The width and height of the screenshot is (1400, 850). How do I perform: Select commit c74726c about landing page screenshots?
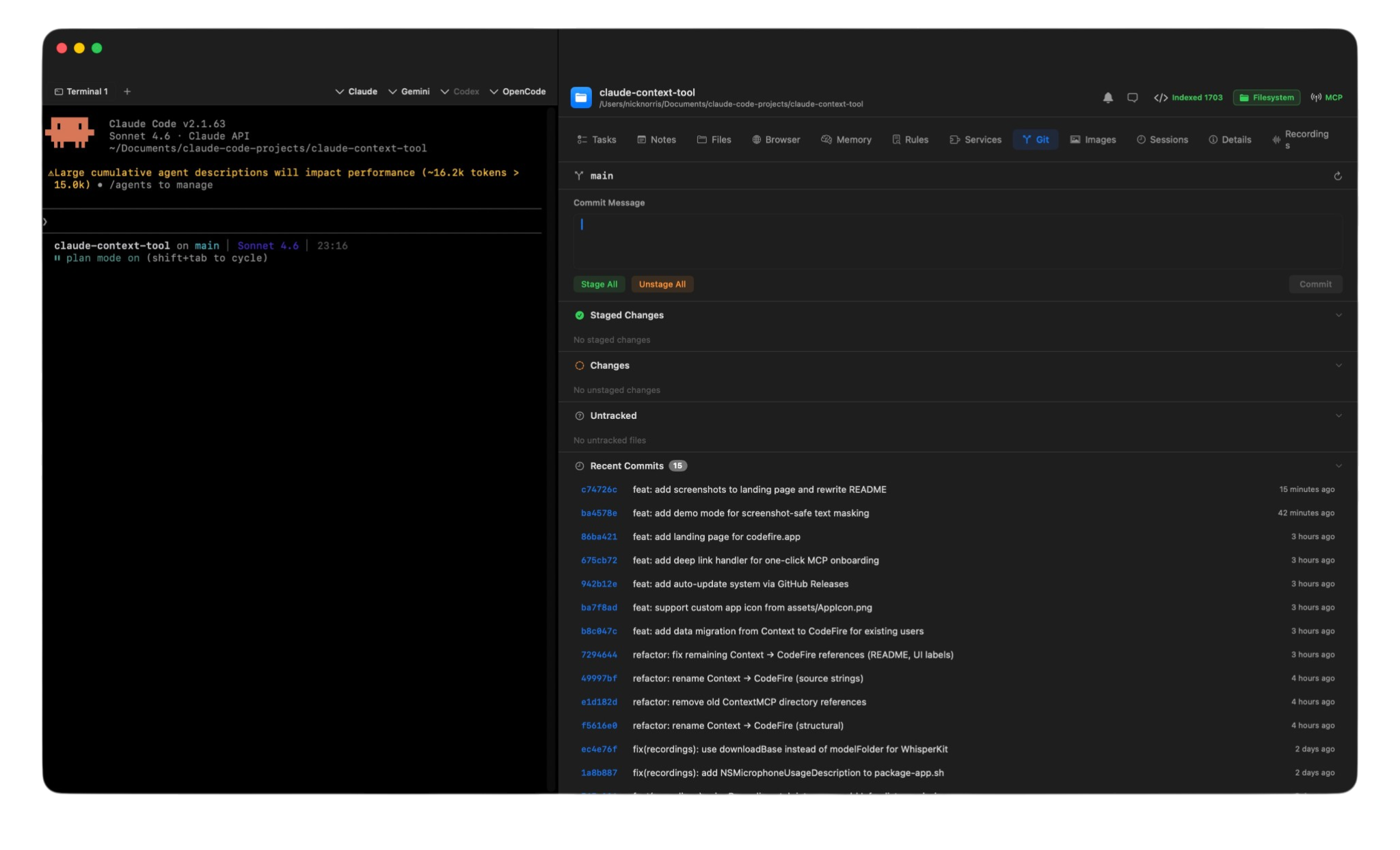pos(757,489)
